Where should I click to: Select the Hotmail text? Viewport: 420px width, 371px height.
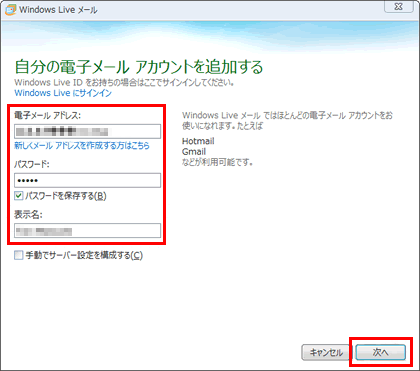198,141
